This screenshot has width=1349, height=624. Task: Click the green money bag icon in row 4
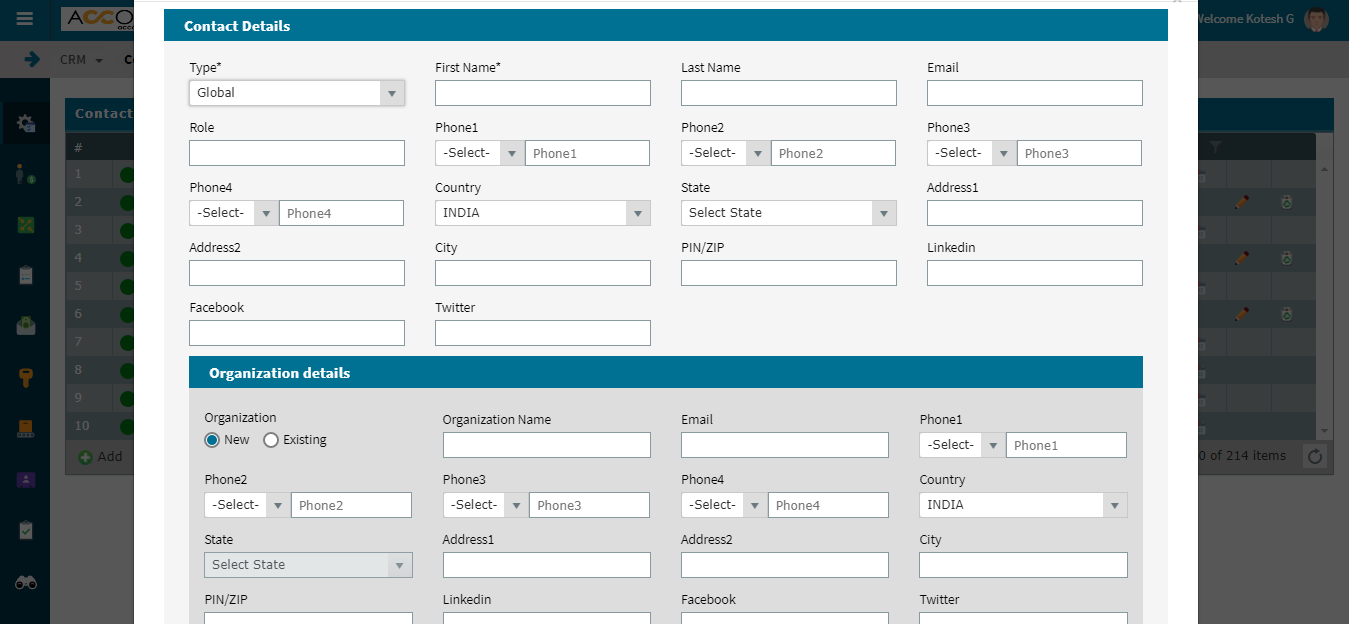pos(1287,258)
